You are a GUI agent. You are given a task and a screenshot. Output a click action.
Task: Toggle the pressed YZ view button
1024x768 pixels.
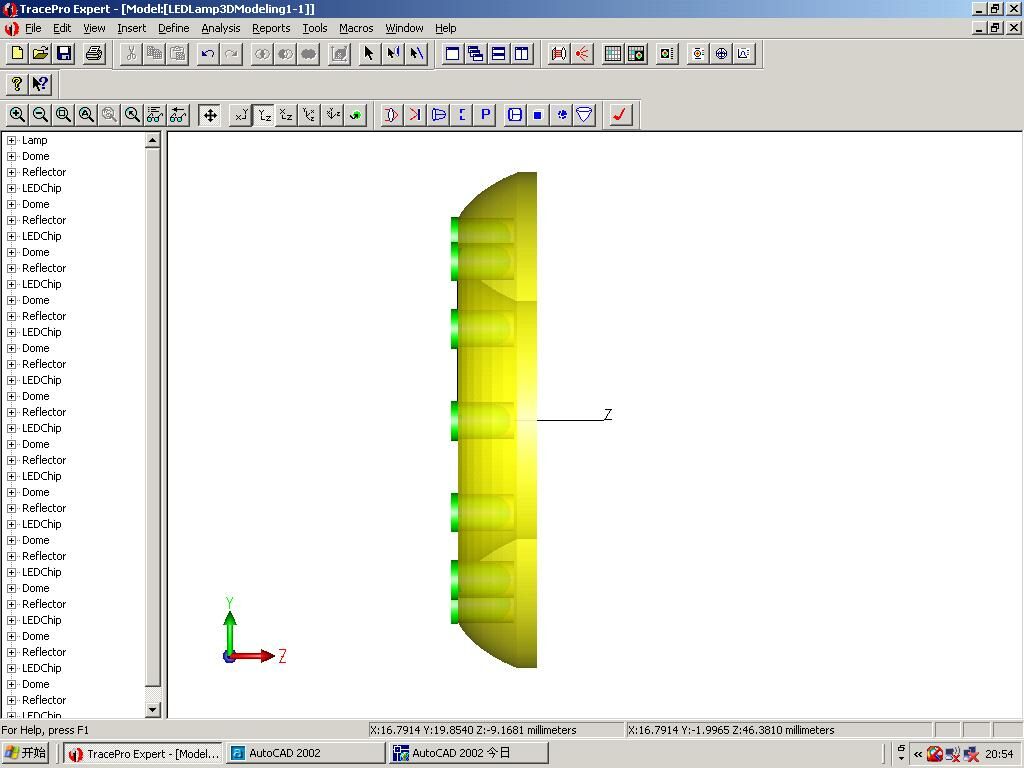(264, 115)
